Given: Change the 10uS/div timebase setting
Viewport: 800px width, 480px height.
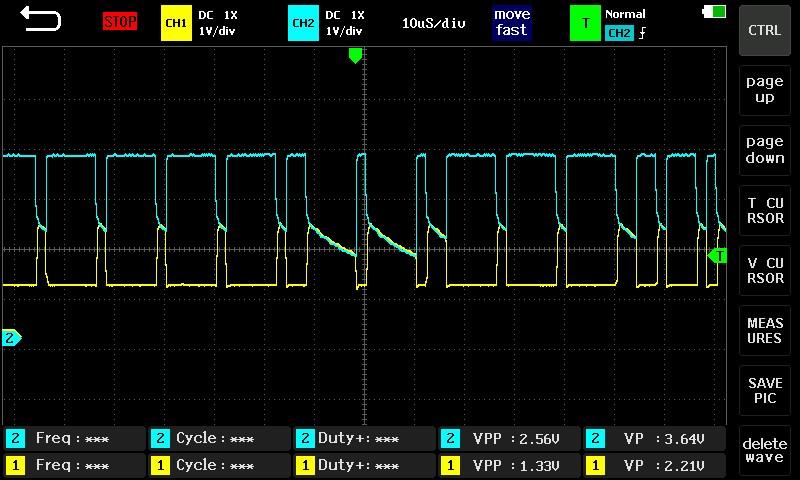Looking at the screenshot, I should (434, 23).
